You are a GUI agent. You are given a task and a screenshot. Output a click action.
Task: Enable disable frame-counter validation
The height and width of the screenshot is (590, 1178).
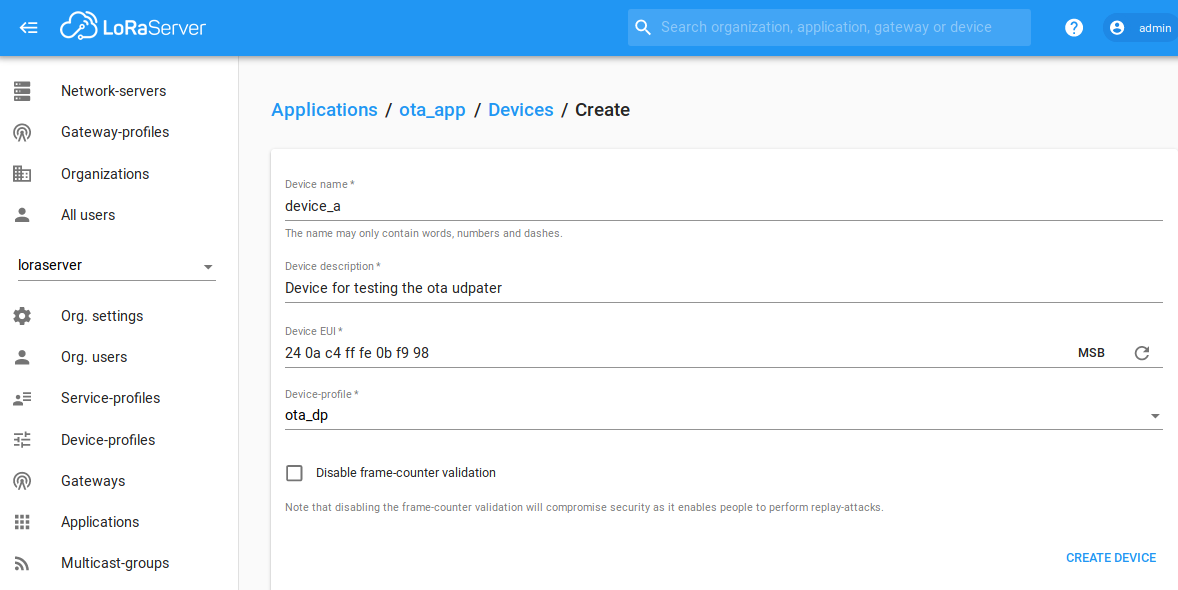(294, 472)
